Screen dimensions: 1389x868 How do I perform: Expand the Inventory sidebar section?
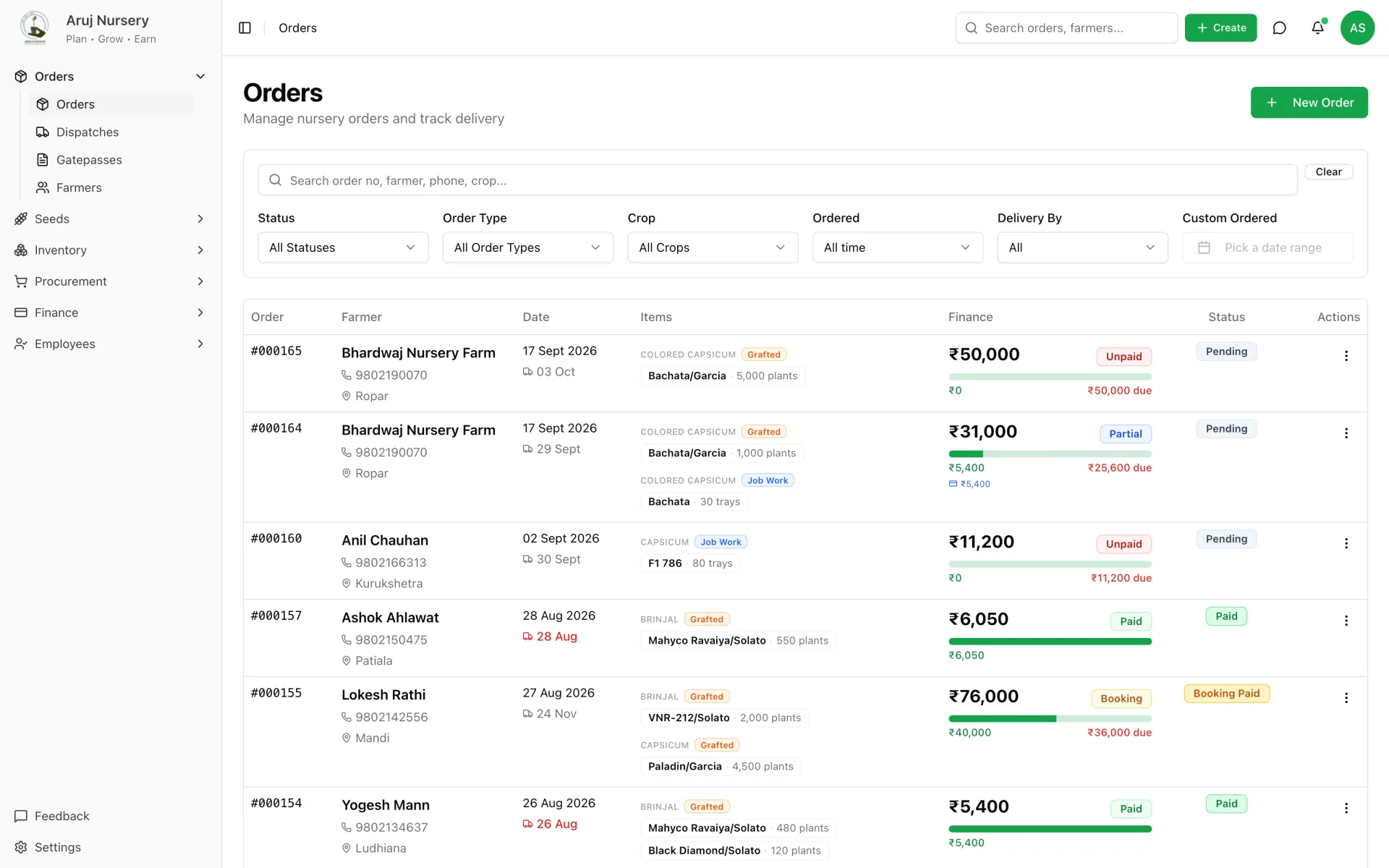pyautogui.click(x=200, y=250)
